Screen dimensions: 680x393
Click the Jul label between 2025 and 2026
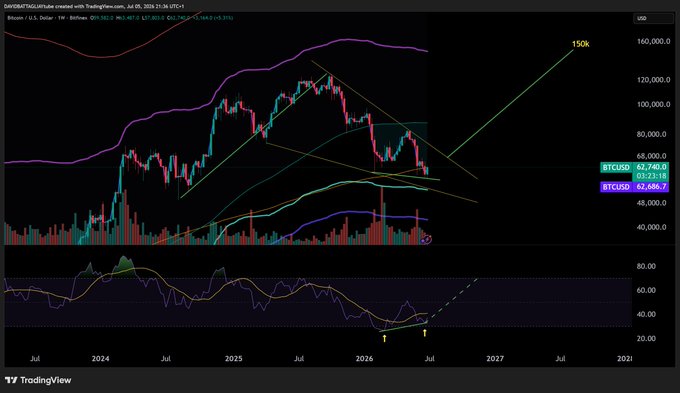click(x=299, y=359)
